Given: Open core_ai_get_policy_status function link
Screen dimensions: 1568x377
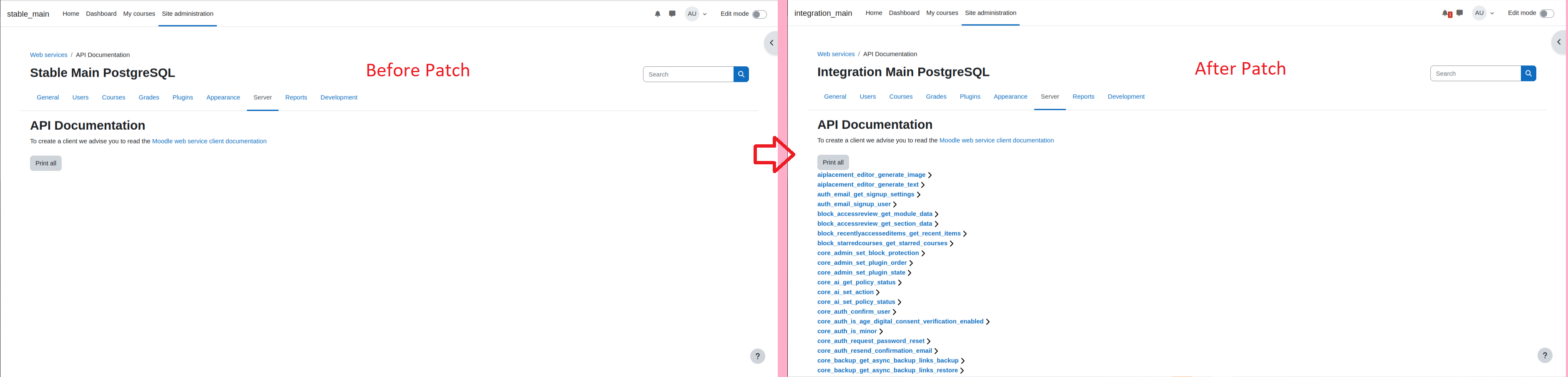Looking at the screenshot, I should pos(857,283).
